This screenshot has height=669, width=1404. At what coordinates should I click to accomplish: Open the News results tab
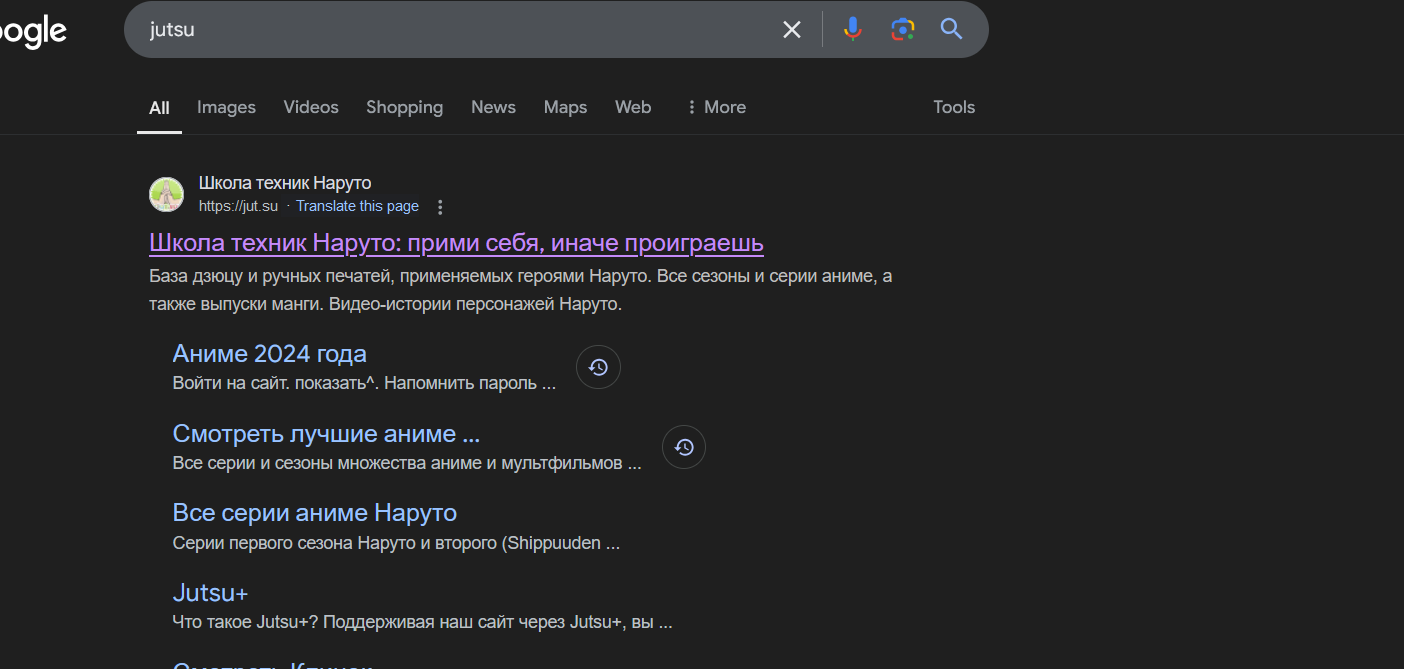(x=493, y=107)
